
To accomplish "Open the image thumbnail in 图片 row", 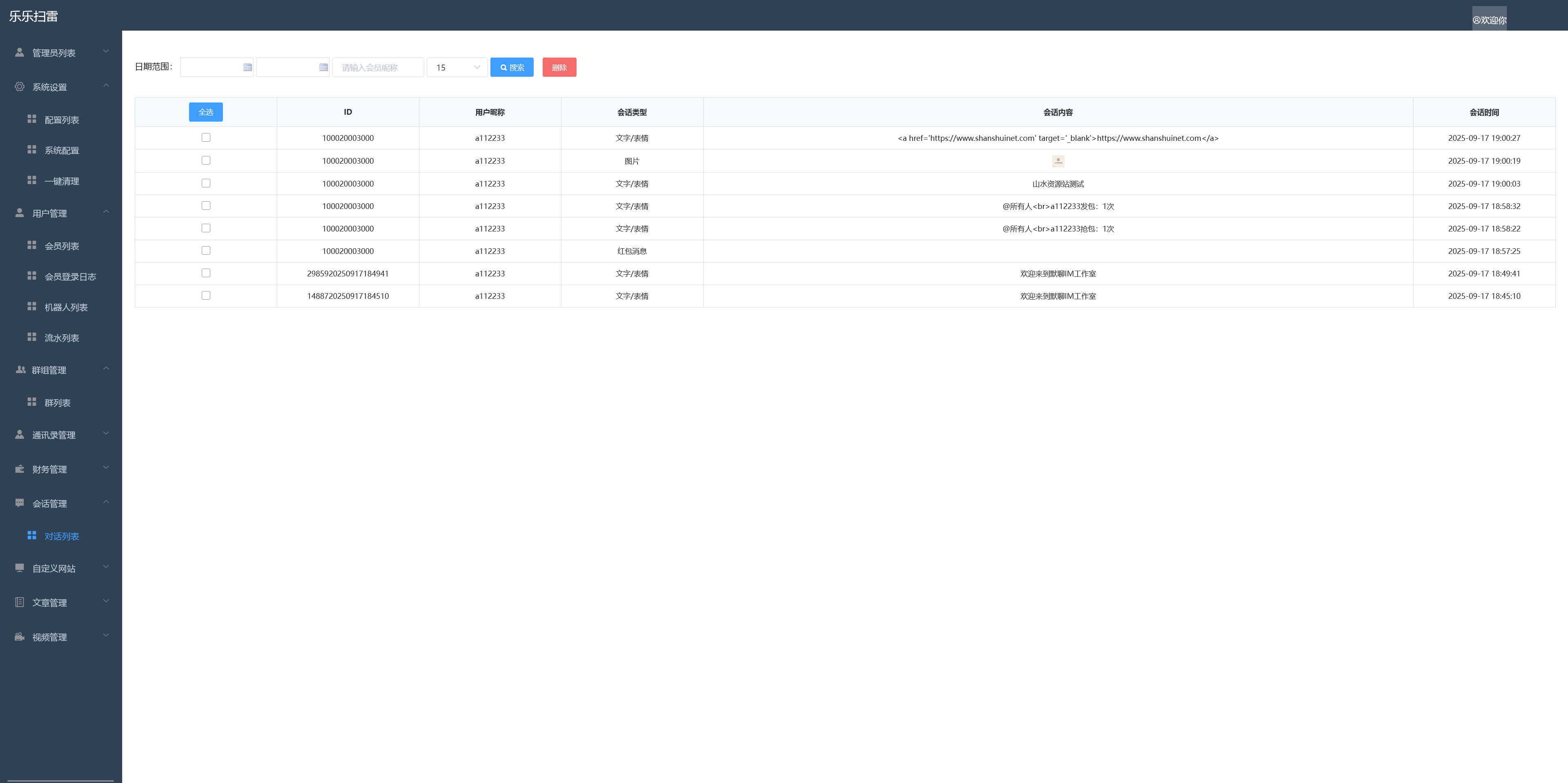I will 1058,160.
